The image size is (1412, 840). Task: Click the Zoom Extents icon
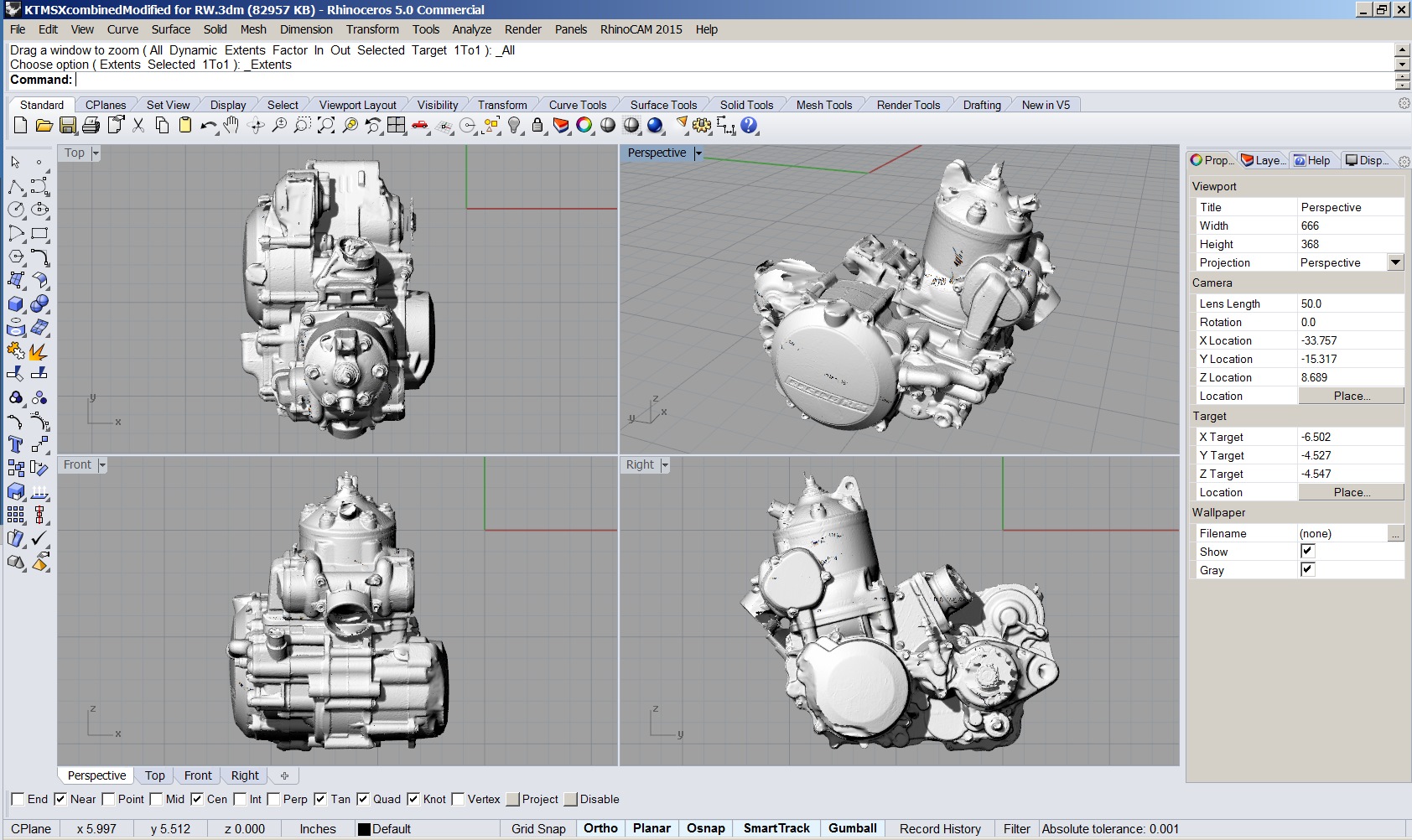coord(326,126)
